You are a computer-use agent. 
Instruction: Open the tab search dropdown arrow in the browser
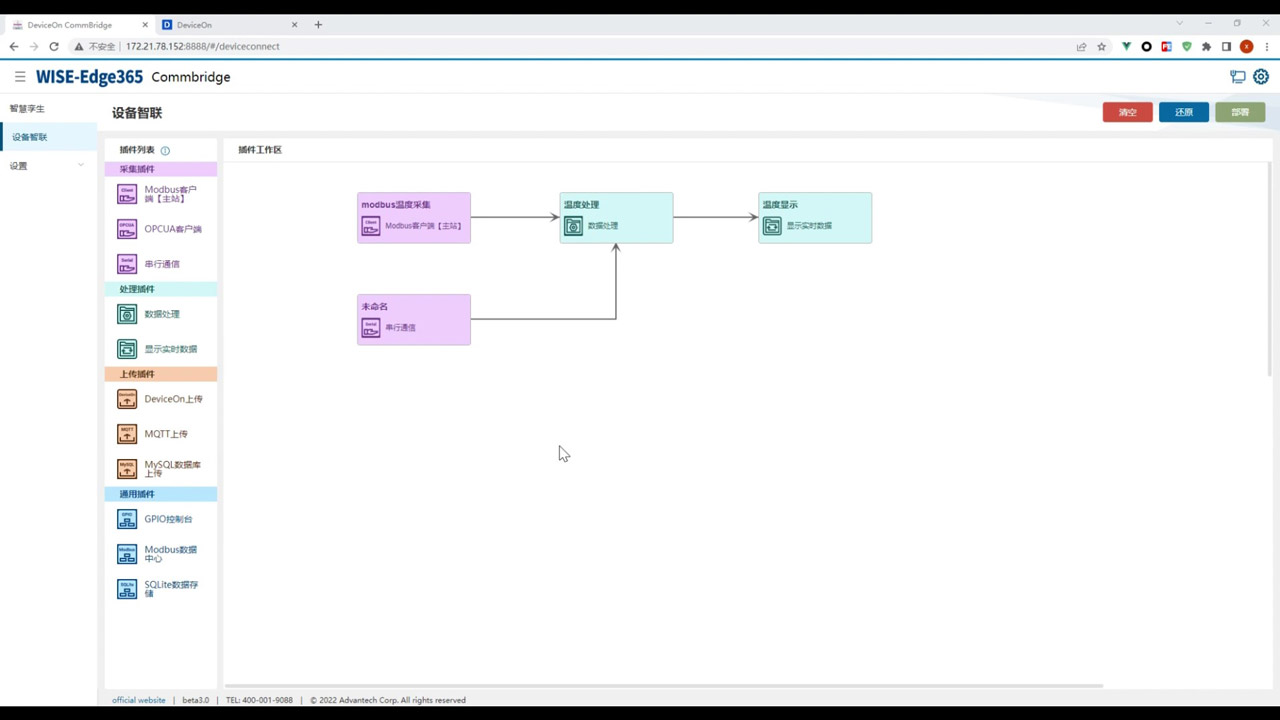pyautogui.click(x=1180, y=23)
